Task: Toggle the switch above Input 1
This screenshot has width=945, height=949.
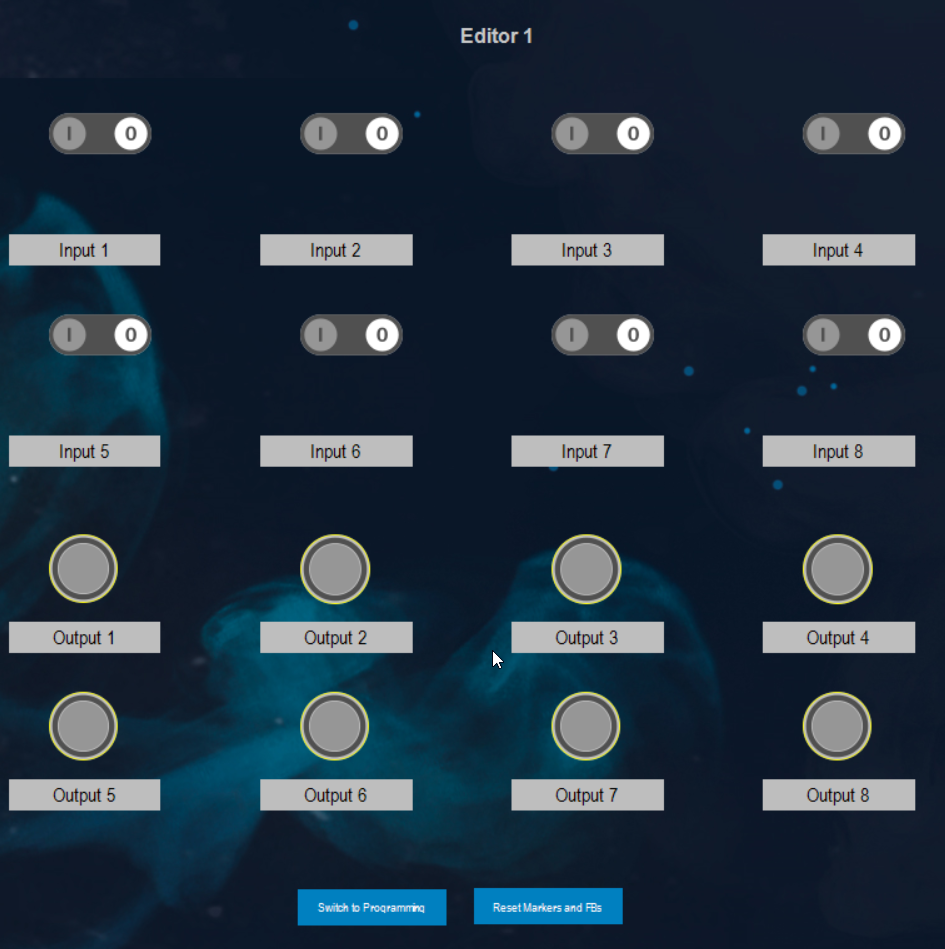Action: click(100, 133)
